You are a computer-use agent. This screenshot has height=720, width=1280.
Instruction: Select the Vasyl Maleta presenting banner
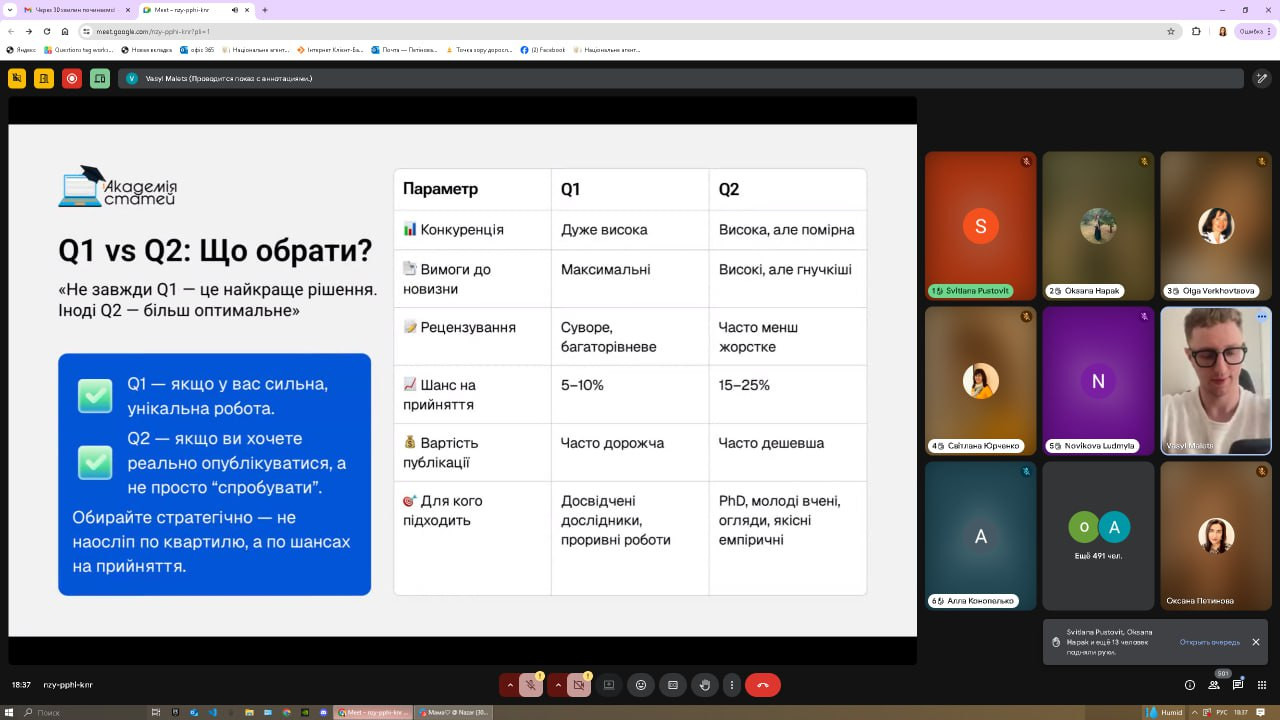[680, 78]
